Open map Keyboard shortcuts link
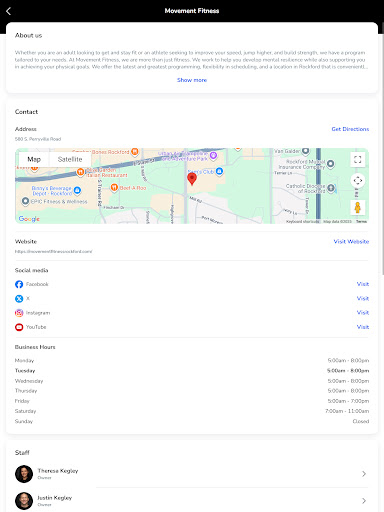This screenshot has width=384, height=512. tap(303, 221)
